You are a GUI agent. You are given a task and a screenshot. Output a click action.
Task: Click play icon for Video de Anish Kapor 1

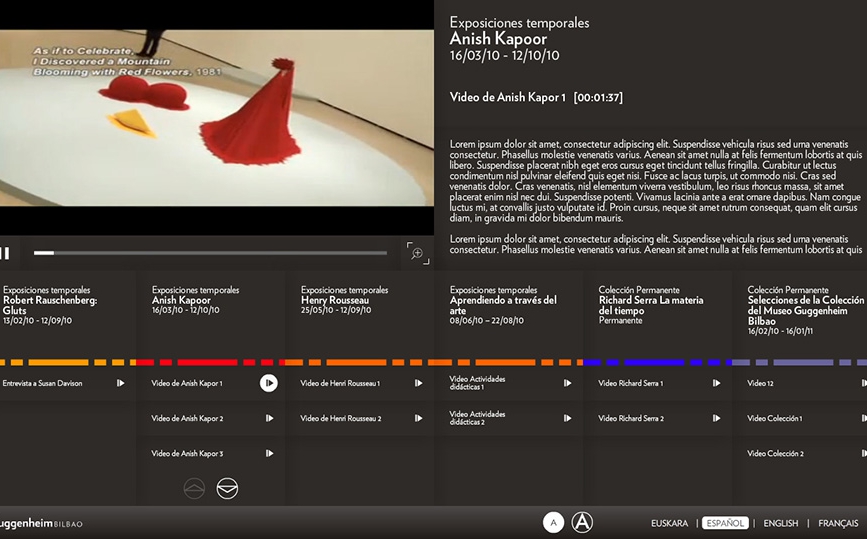click(x=269, y=383)
